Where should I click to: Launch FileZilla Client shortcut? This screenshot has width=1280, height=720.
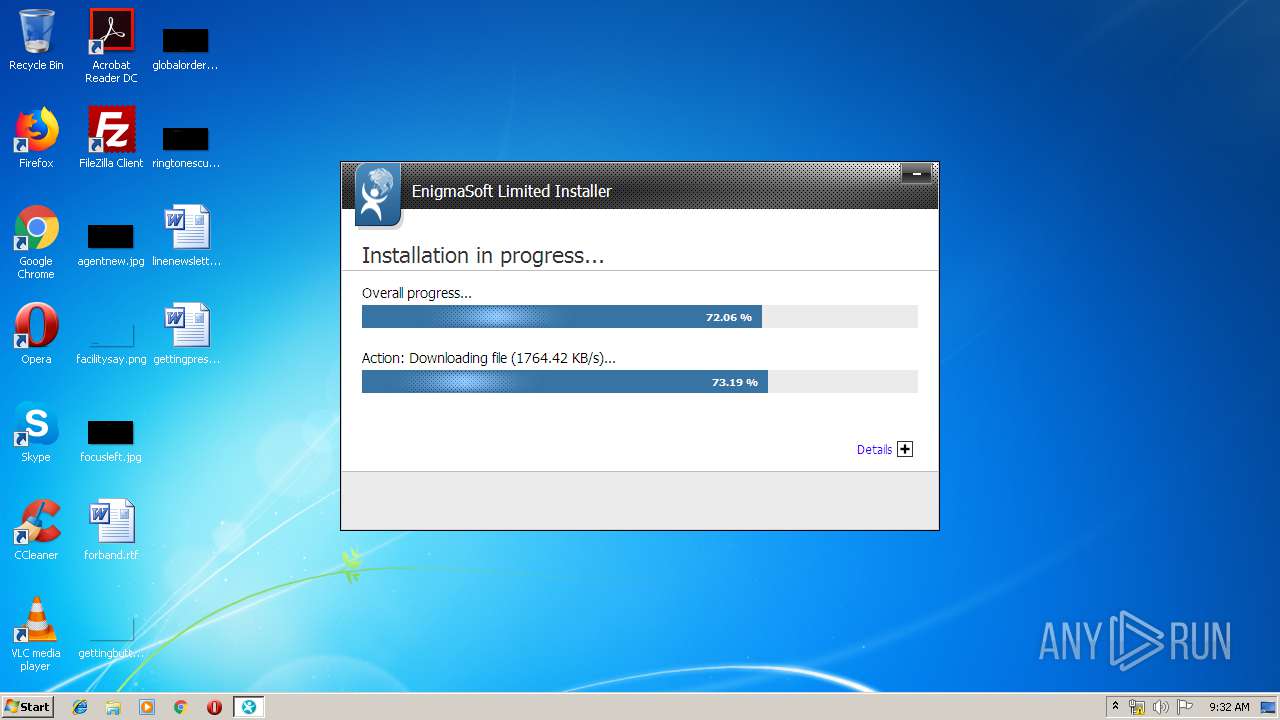(x=111, y=138)
